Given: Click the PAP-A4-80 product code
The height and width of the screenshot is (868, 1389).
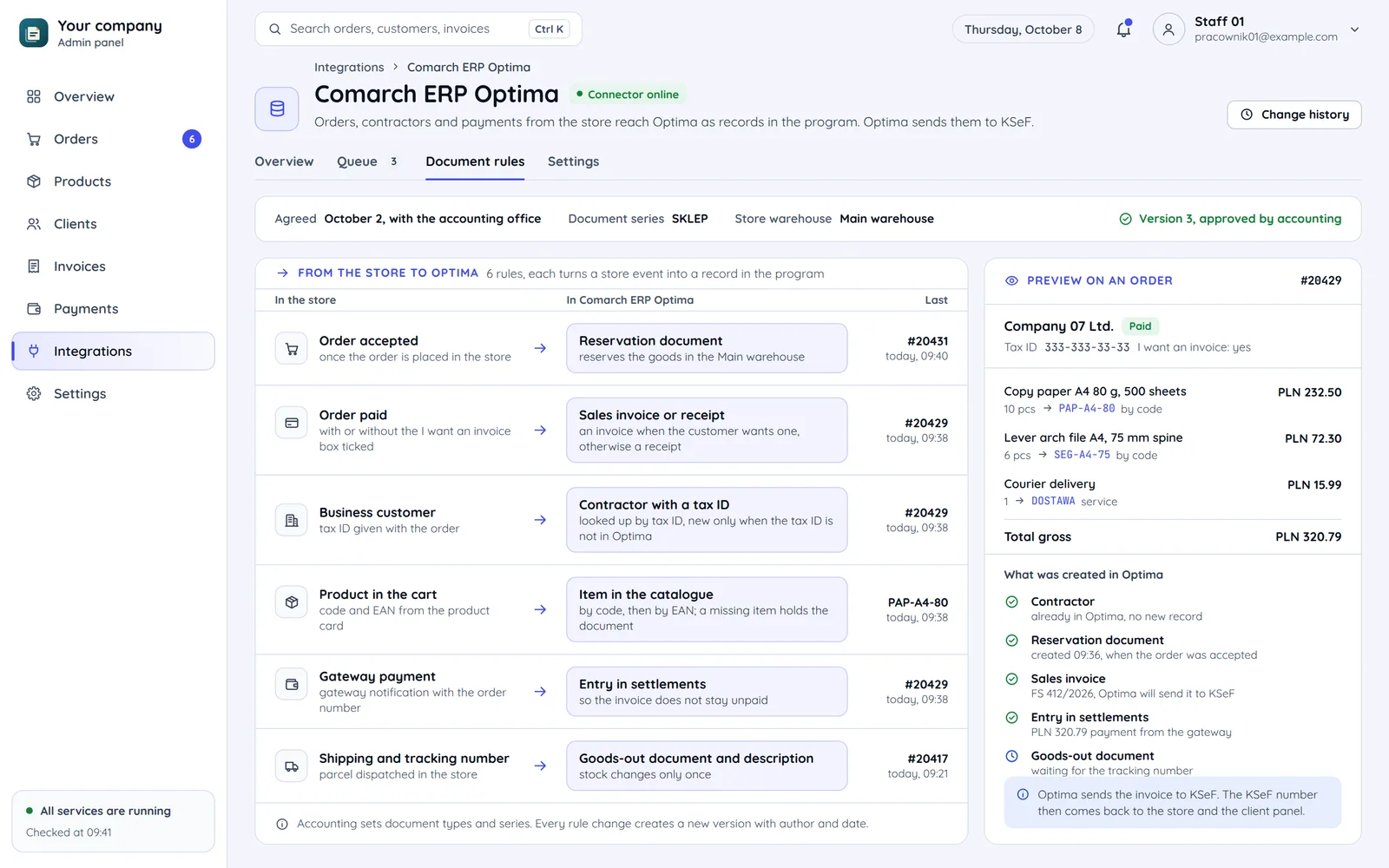Looking at the screenshot, I should [1087, 409].
